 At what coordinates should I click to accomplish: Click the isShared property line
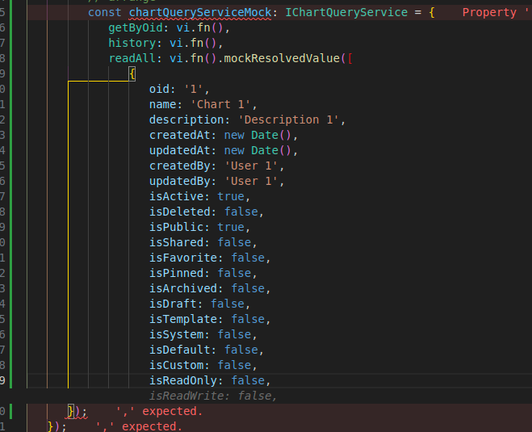[x=203, y=243]
